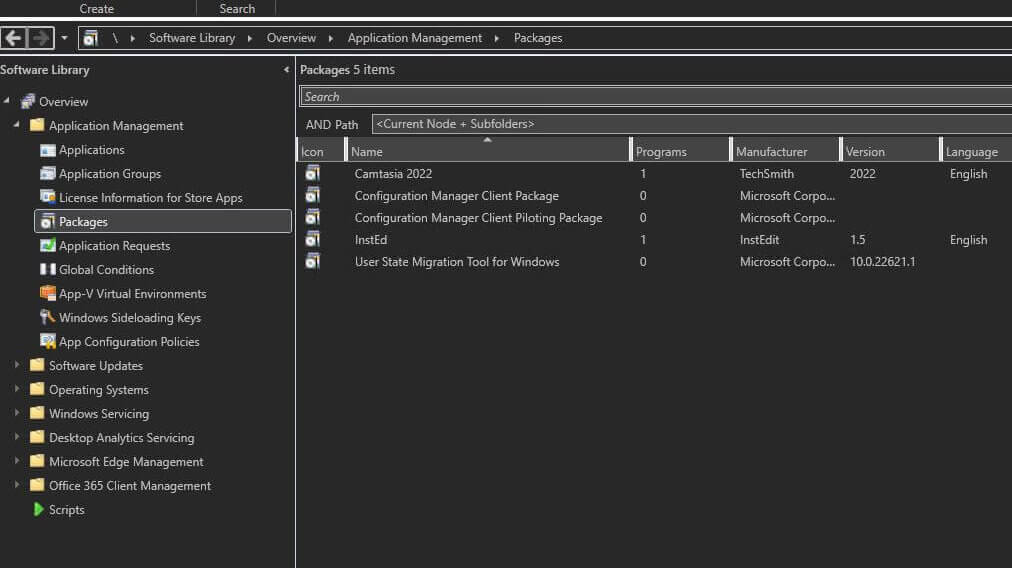Image resolution: width=1012 pixels, height=568 pixels.
Task: Click Packages in the breadcrumb path
Action: pyautogui.click(x=538, y=38)
